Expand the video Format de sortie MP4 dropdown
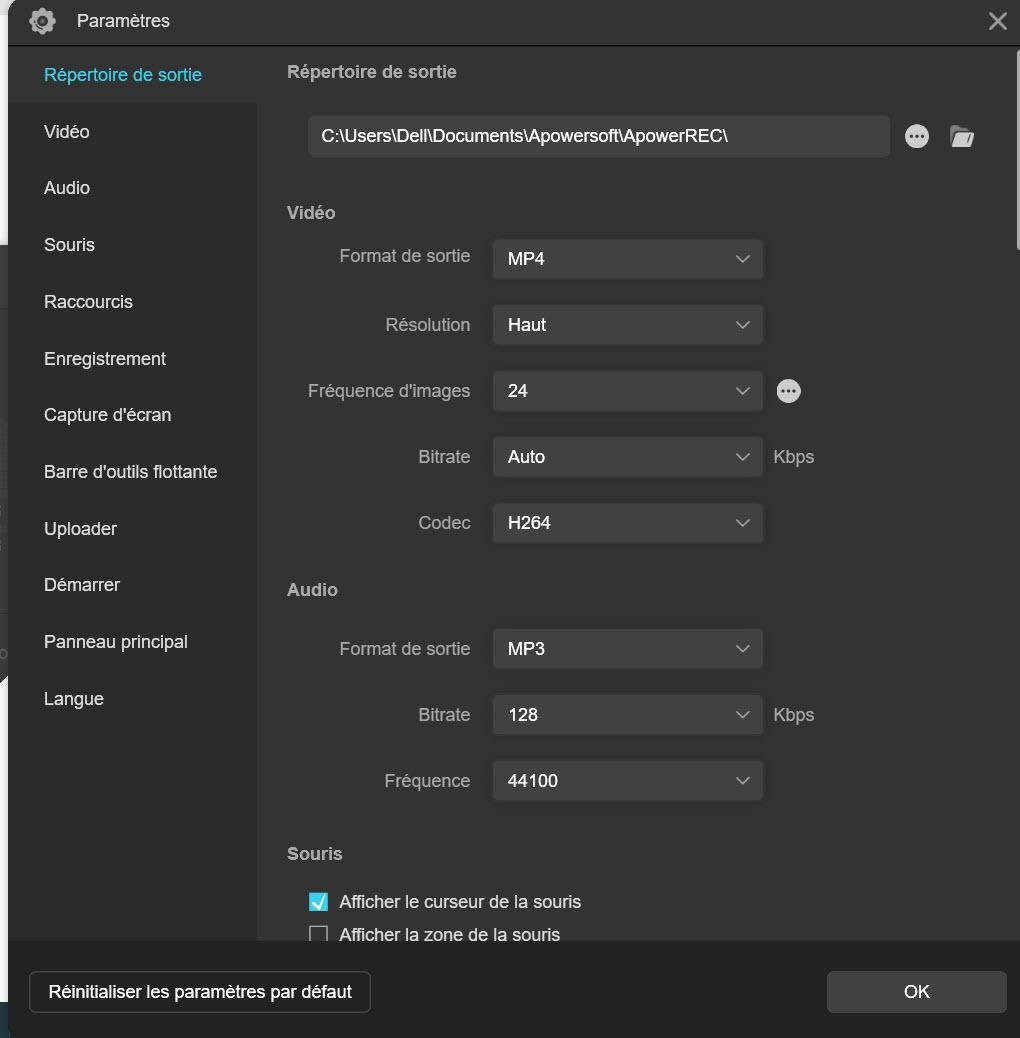Image resolution: width=1020 pixels, height=1038 pixels. [628, 259]
